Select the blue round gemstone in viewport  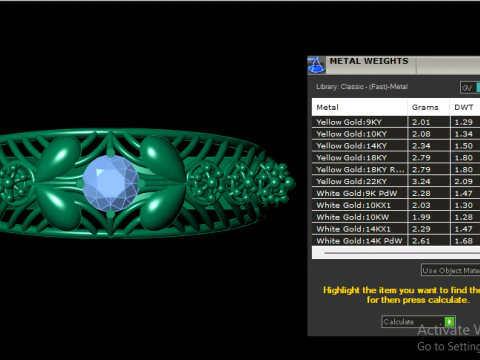click(111, 183)
